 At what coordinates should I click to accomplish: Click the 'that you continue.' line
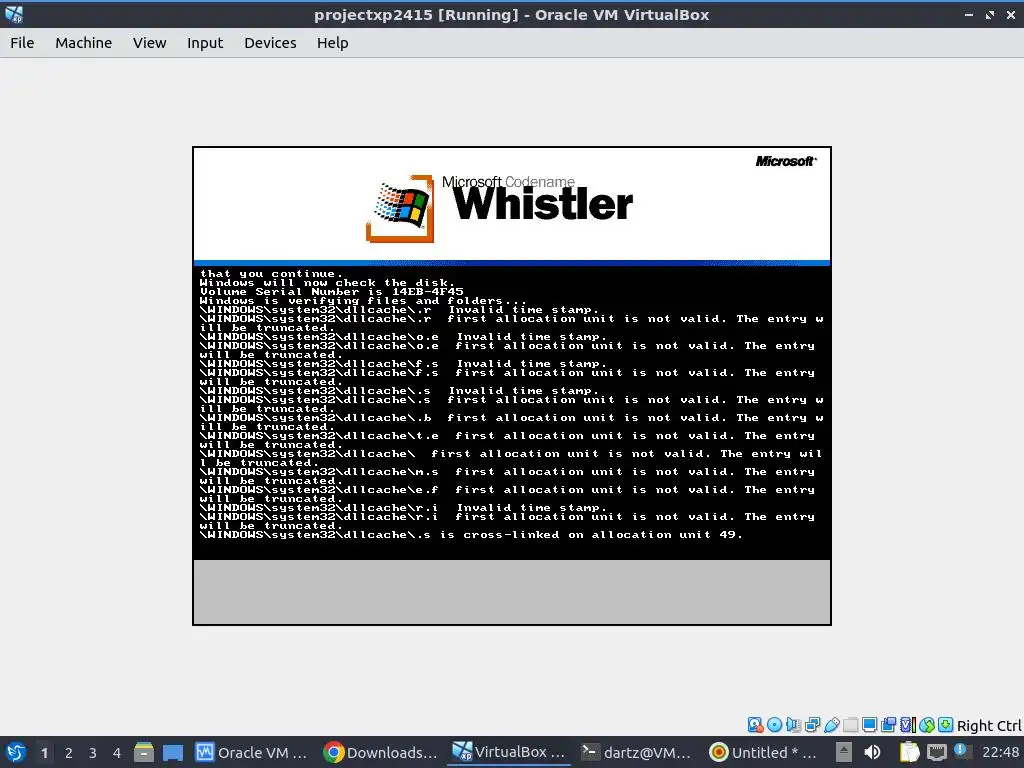click(x=272, y=274)
